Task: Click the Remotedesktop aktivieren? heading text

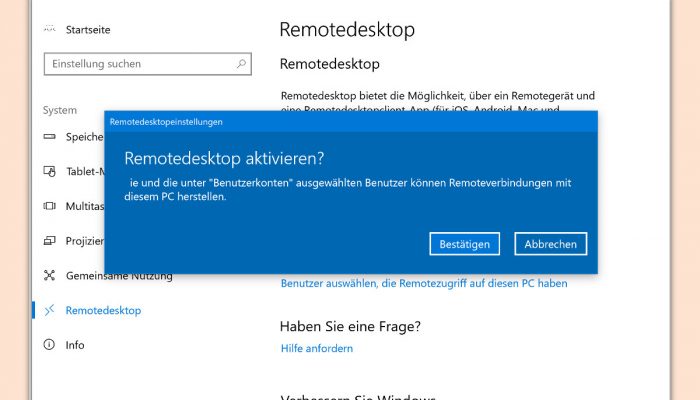Action: [224, 158]
